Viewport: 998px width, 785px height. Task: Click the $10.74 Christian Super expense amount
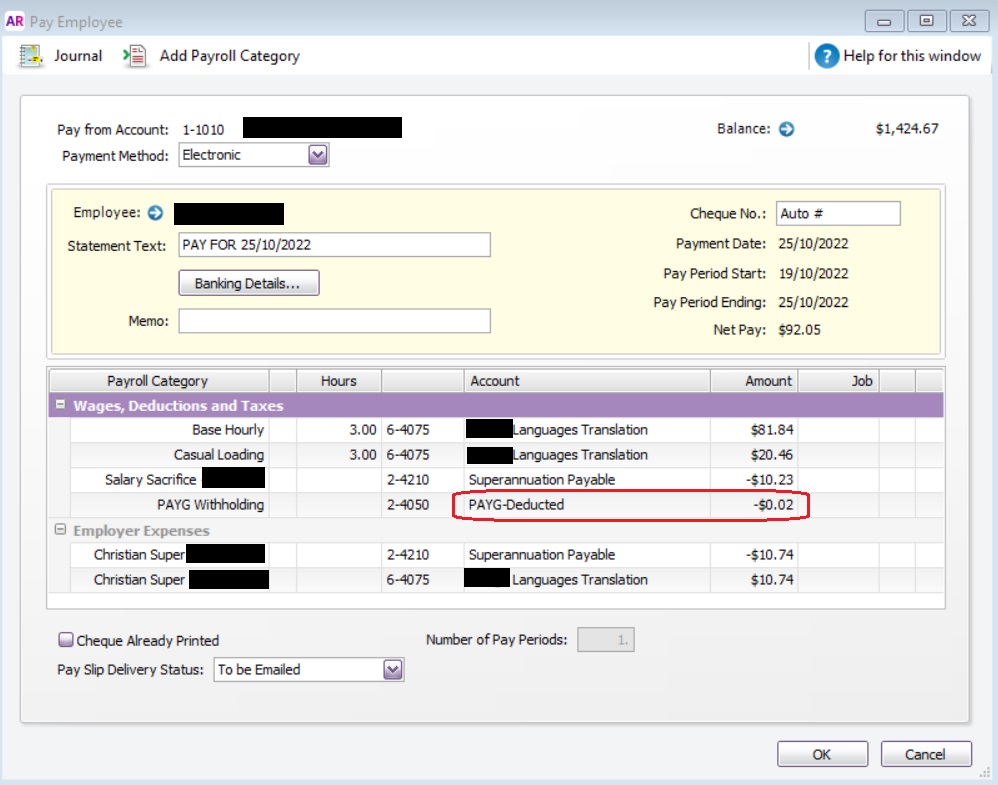pyautogui.click(x=771, y=579)
